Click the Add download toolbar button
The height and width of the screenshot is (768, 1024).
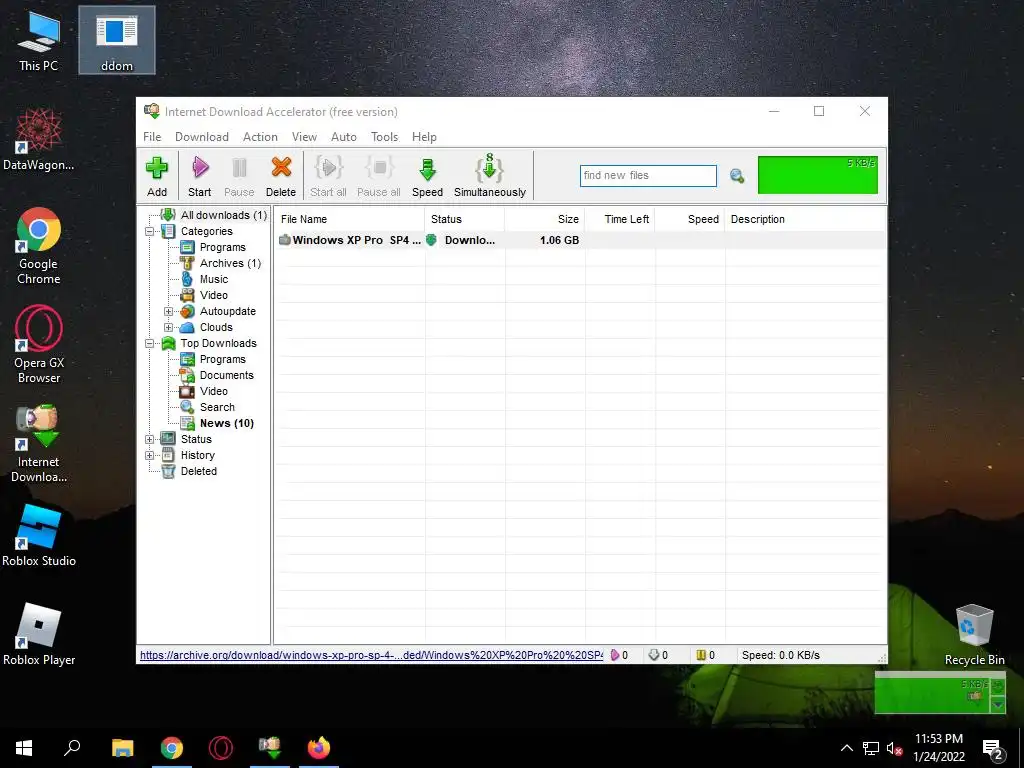157,176
